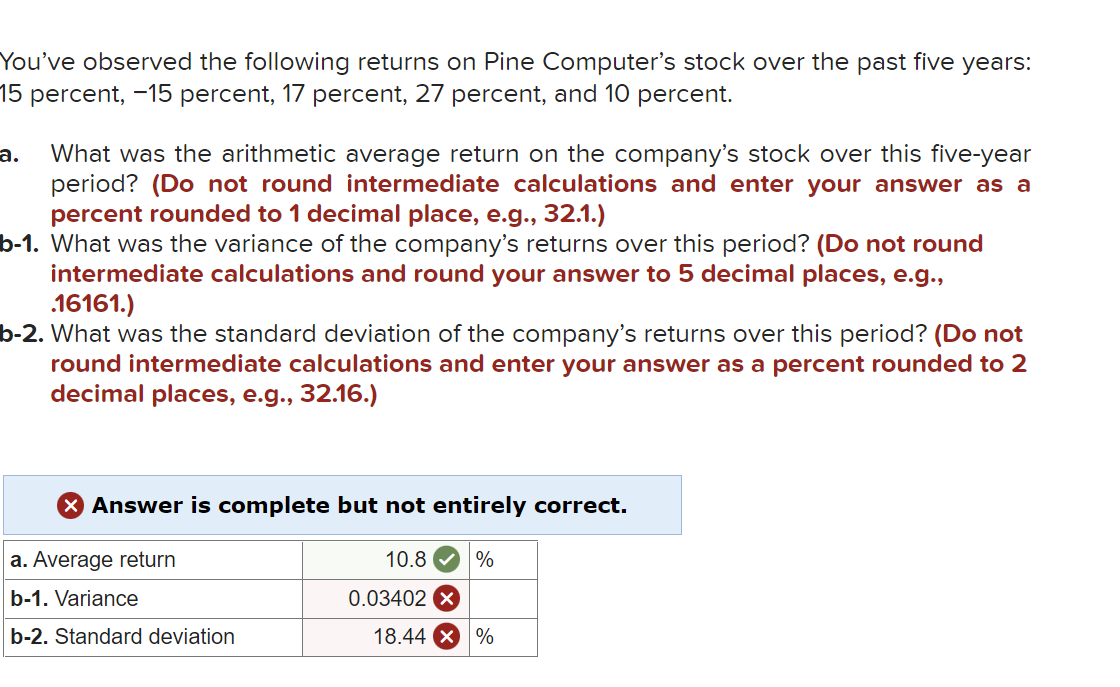Click the red X in the feedback banner
Screen dimensions: 1120x687
(x=72, y=505)
